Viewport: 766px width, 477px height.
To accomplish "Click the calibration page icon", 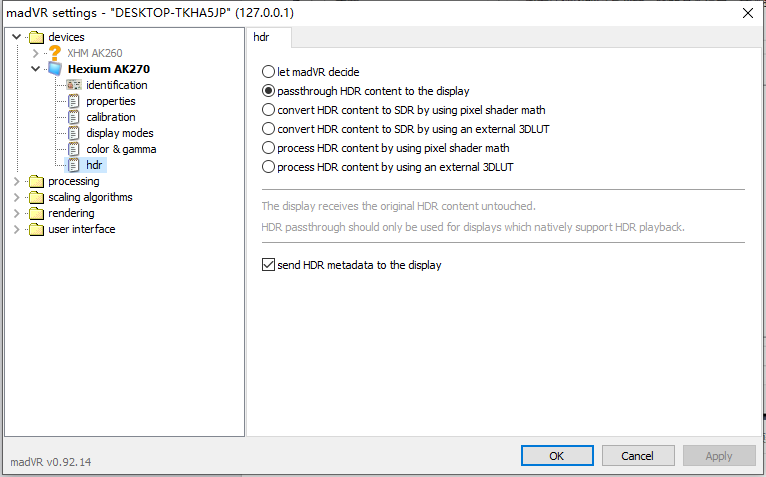I will 73,117.
